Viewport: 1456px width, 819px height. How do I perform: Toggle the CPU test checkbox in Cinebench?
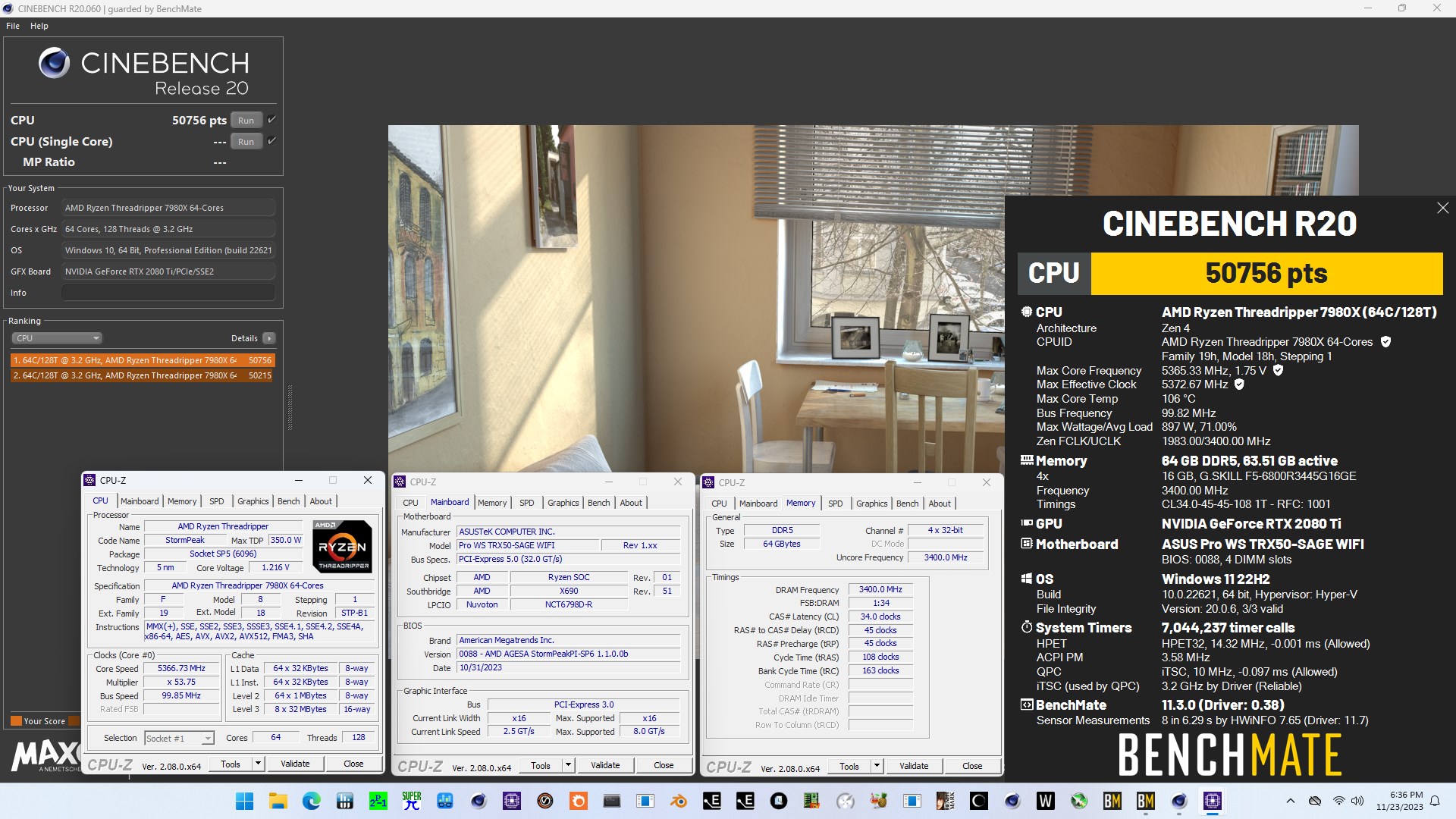coord(271,119)
